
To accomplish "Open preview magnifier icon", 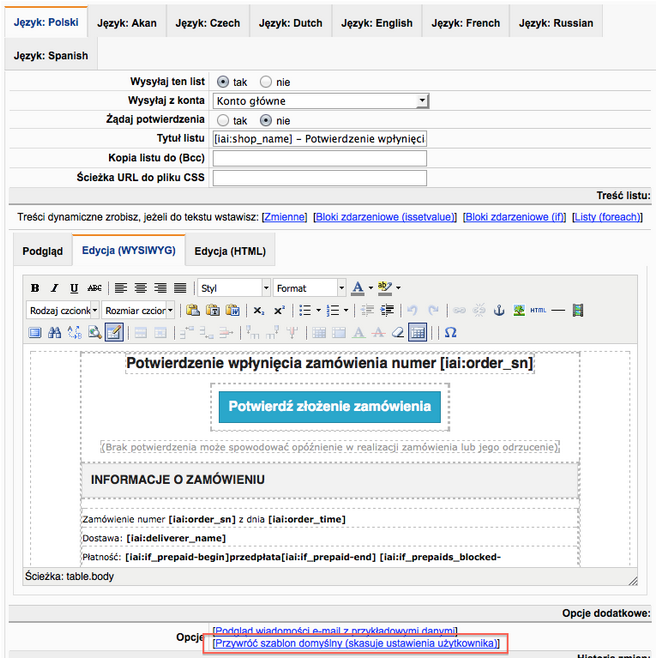I will click(x=94, y=333).
